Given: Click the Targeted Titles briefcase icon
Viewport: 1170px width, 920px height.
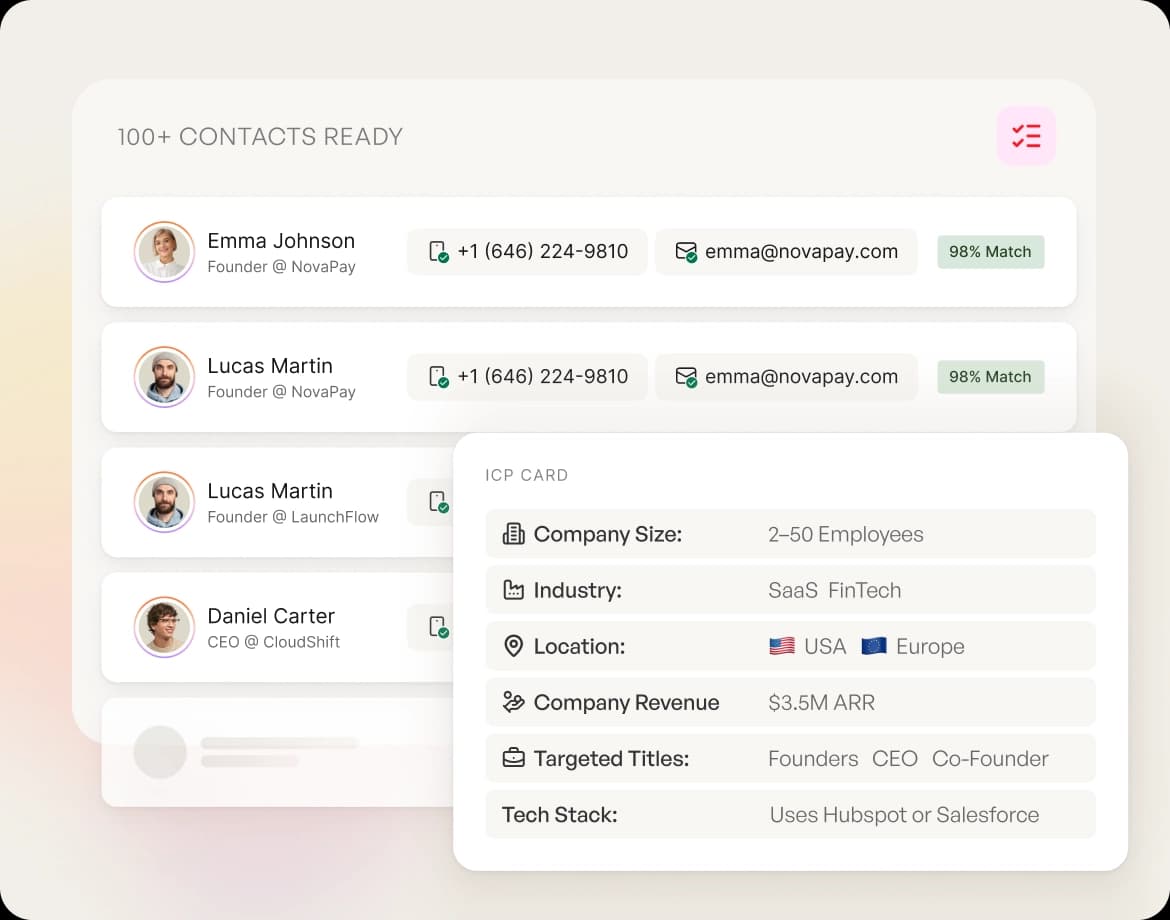Looking at the screenshot, I should click(513, 758).
